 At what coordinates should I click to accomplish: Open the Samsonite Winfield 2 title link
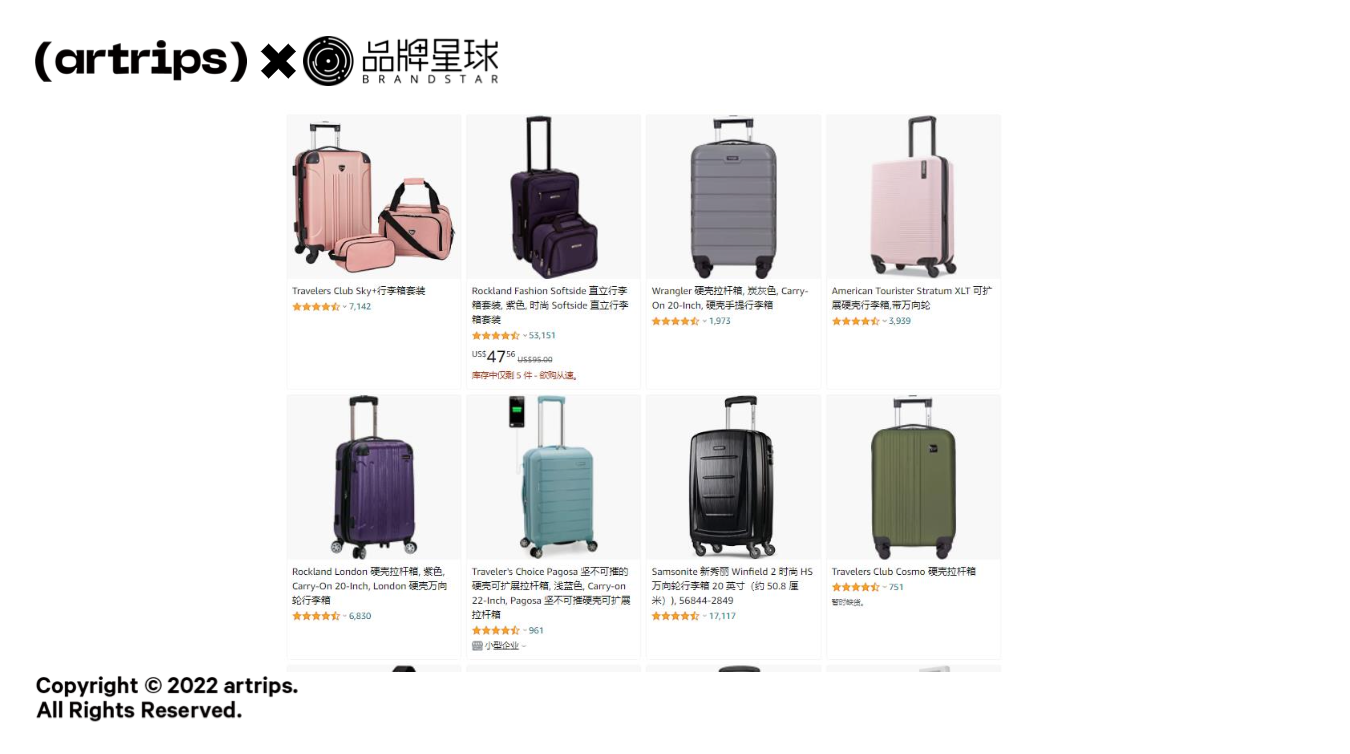coord(732,586)
